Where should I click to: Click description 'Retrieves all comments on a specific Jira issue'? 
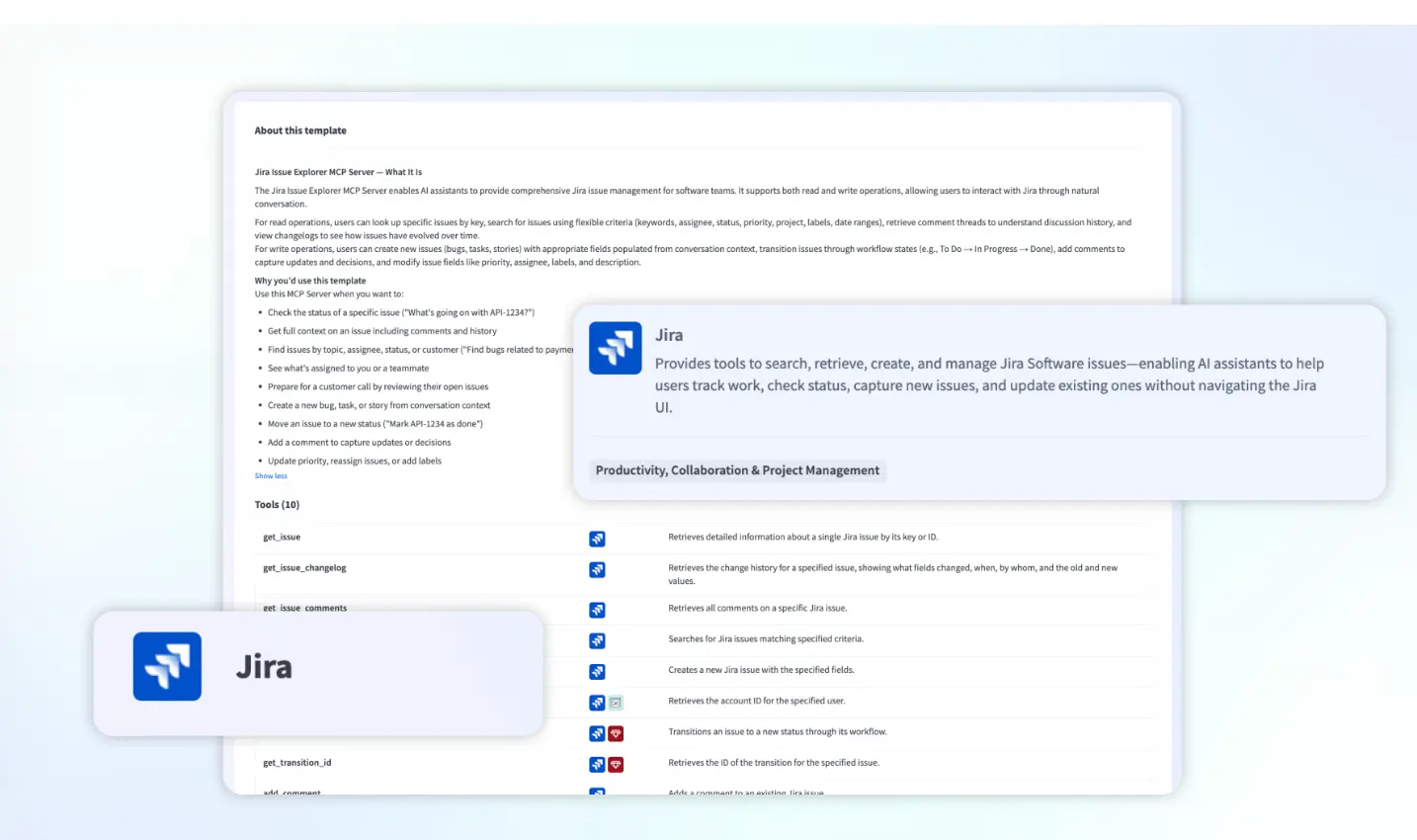click(757, 608)
